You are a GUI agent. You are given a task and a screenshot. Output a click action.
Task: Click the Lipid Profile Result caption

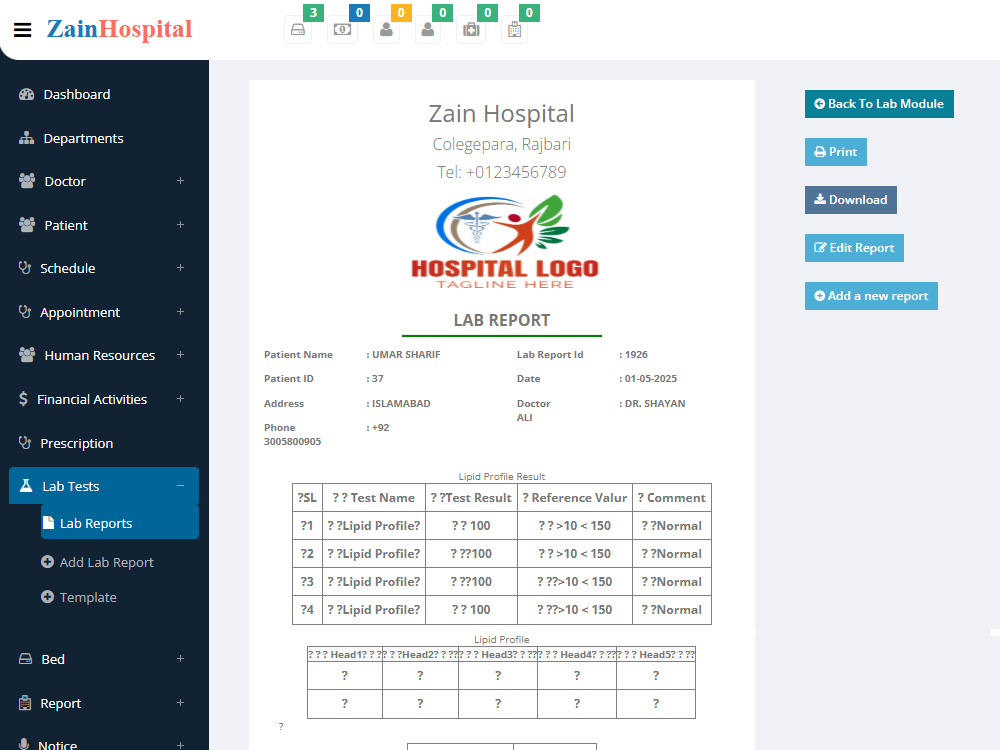tap(502, 476)
